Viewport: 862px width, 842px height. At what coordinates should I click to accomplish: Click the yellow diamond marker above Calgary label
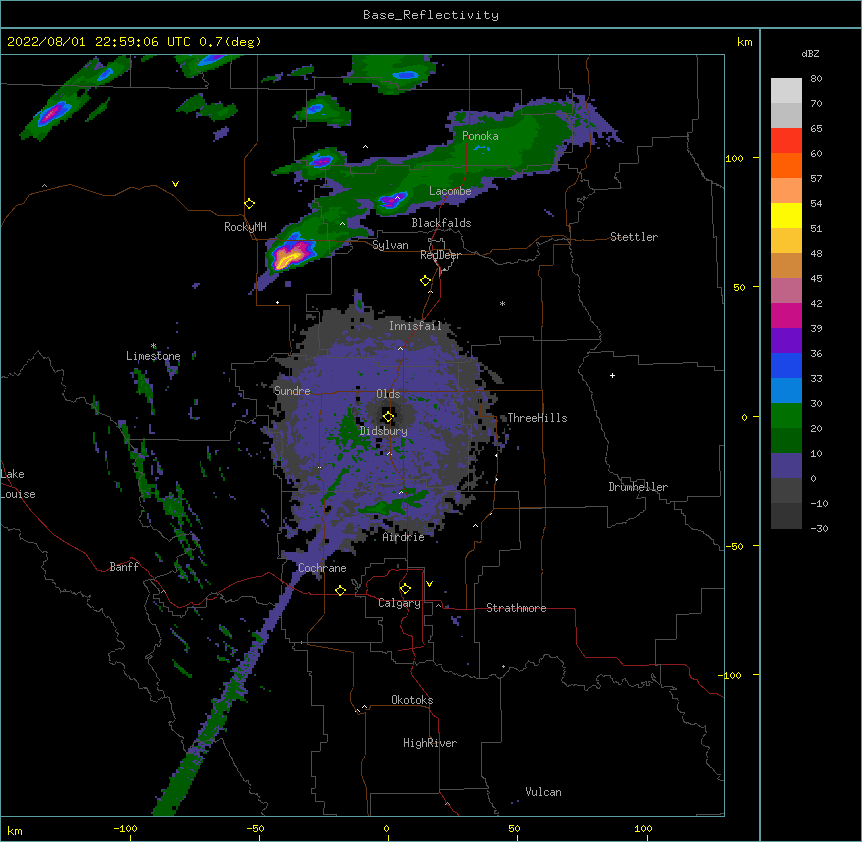click(x=405, y=589)
